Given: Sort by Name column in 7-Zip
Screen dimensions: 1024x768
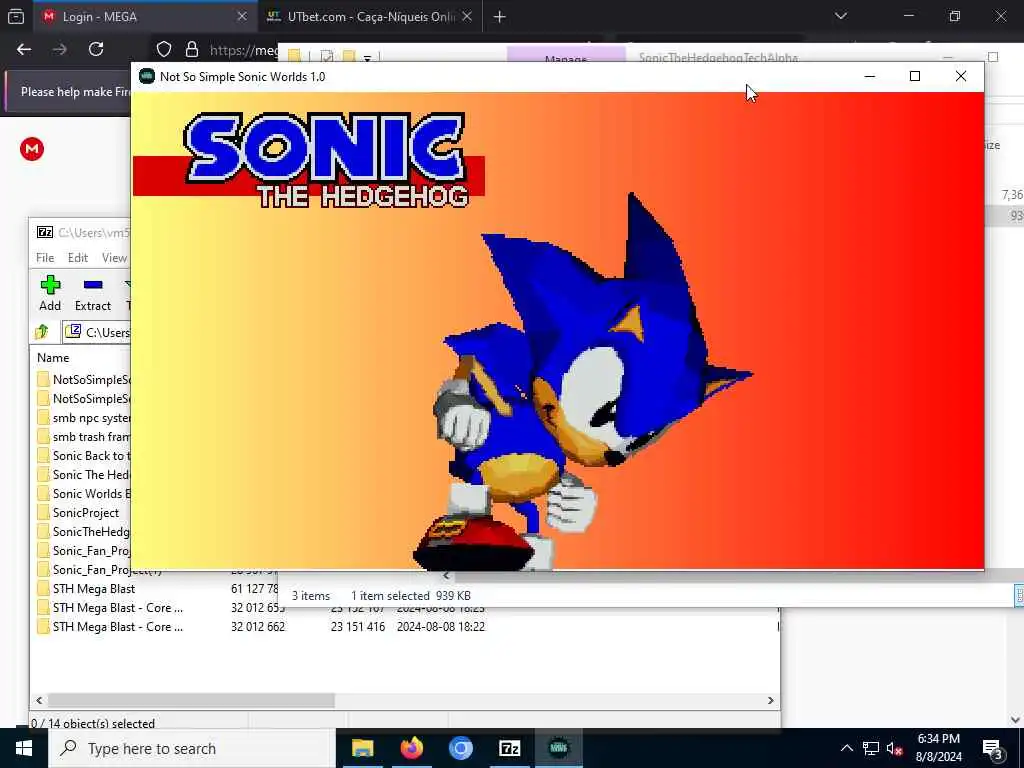Looking at the screenshot, I should click(53, 357).
